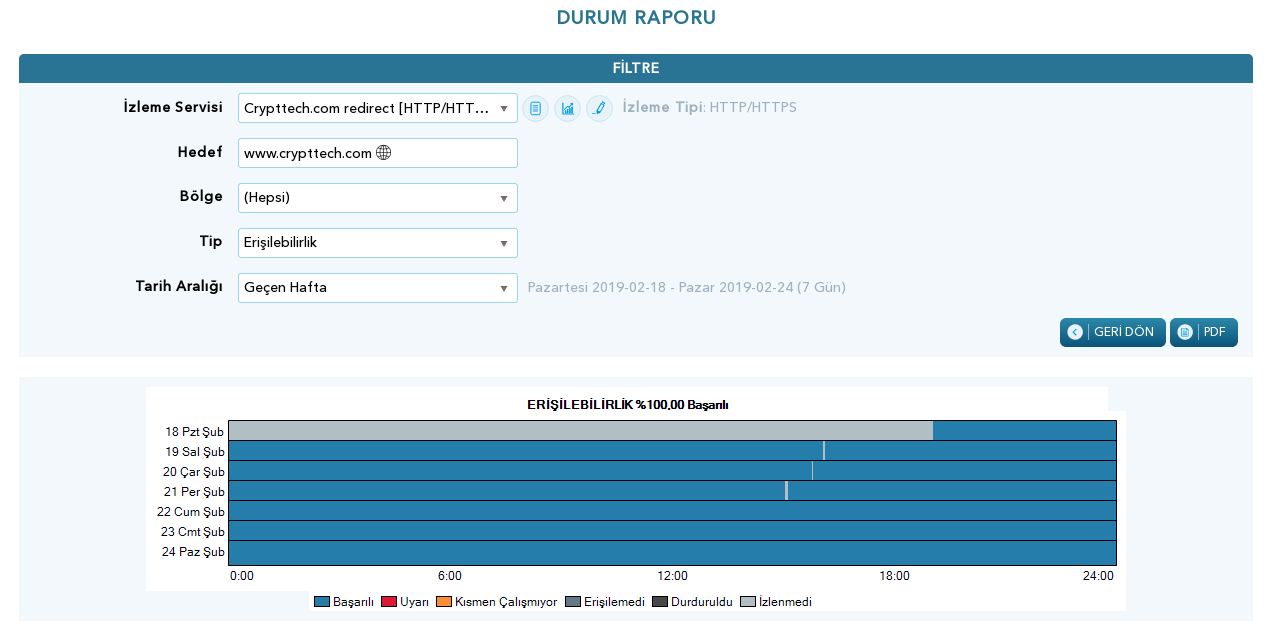Click the Başarılı blue legend swatch
Image resolution: width=1271 pixels, height=634 pixels.
pyautogui.click(x=322, y=602)
